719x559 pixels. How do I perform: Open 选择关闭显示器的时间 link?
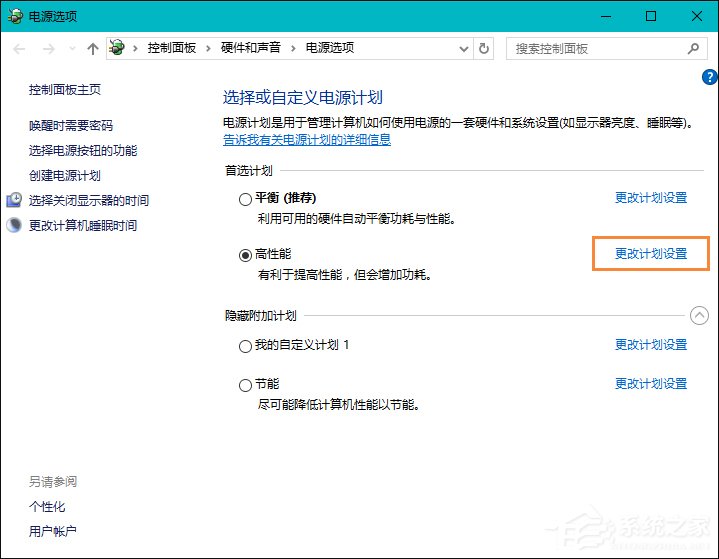tap(89, 200)
